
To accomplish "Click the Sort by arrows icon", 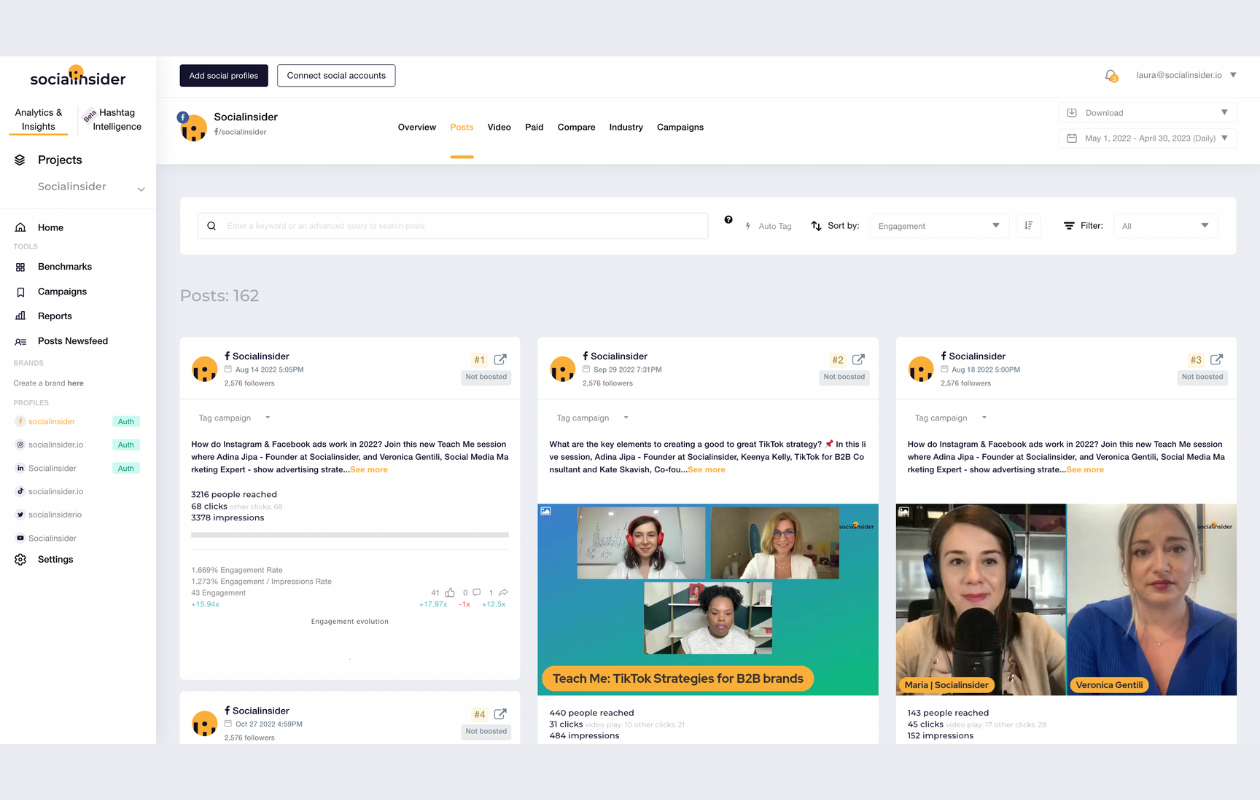I will coord(816,226).
